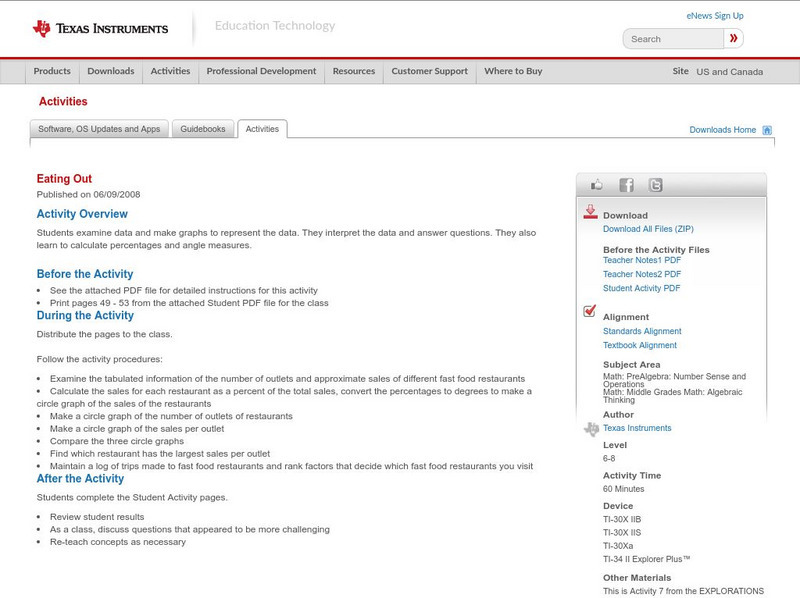Click the 60 Minutes activity time

tap(623, 489)
